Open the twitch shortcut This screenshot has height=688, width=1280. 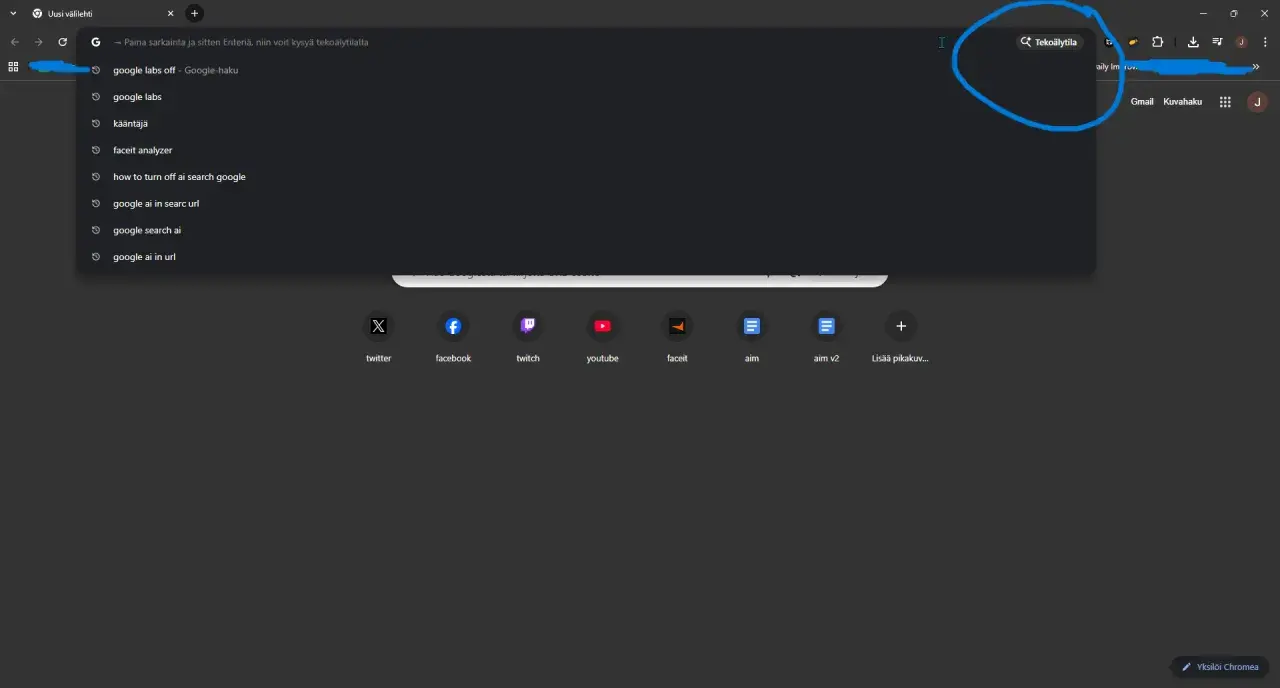[x=528, y=337]
